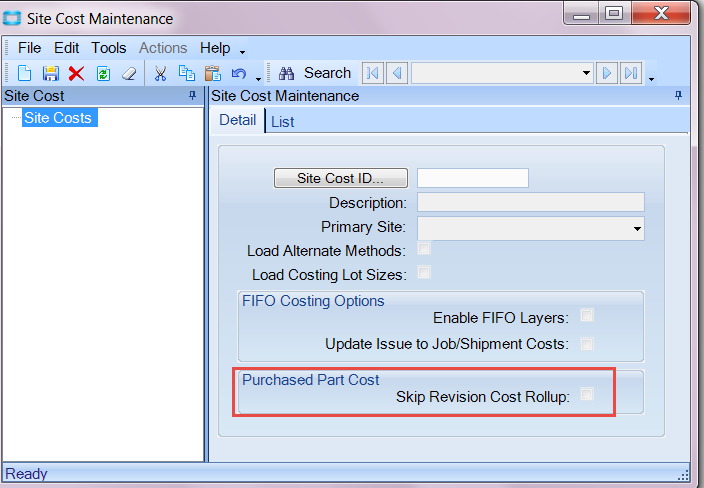
Task: Click the Cut scissors icon
Action: point(160,73)
